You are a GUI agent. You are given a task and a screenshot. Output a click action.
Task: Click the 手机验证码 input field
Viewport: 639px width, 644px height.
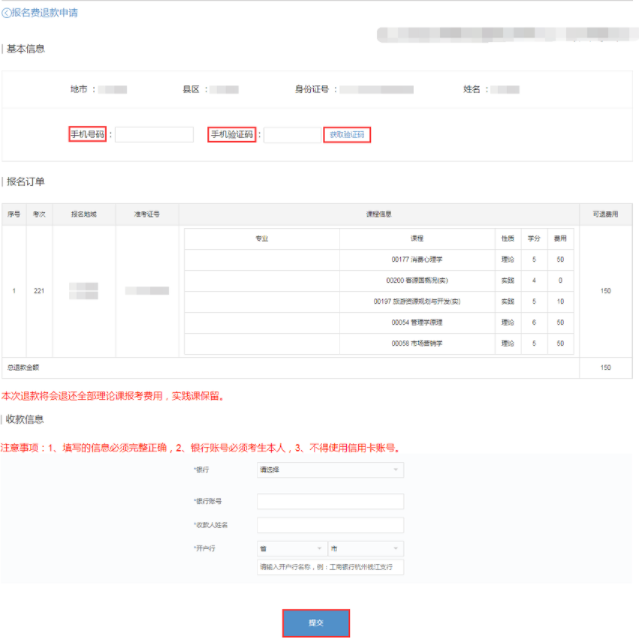[291, 135]
